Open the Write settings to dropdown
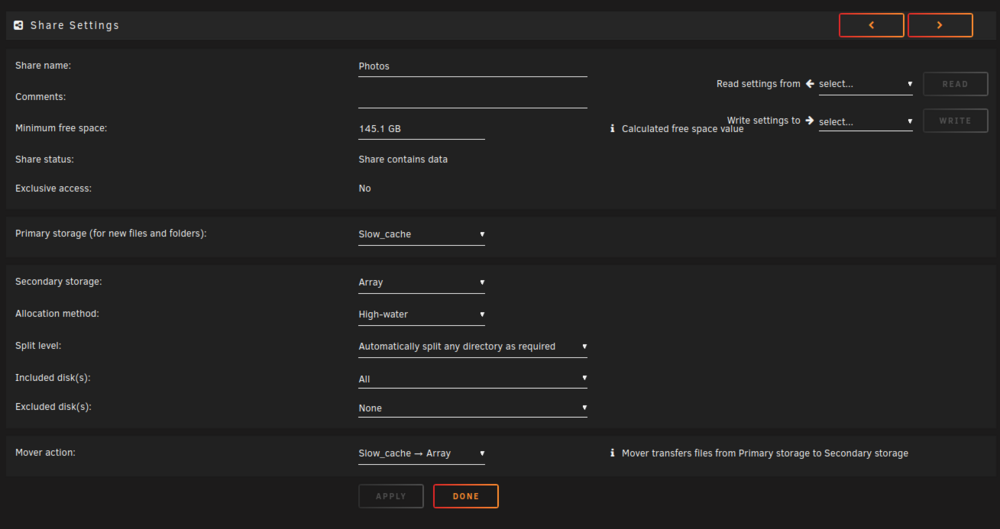The width and height of the screenshot is (1000, 529). click(x=865, y=121)
